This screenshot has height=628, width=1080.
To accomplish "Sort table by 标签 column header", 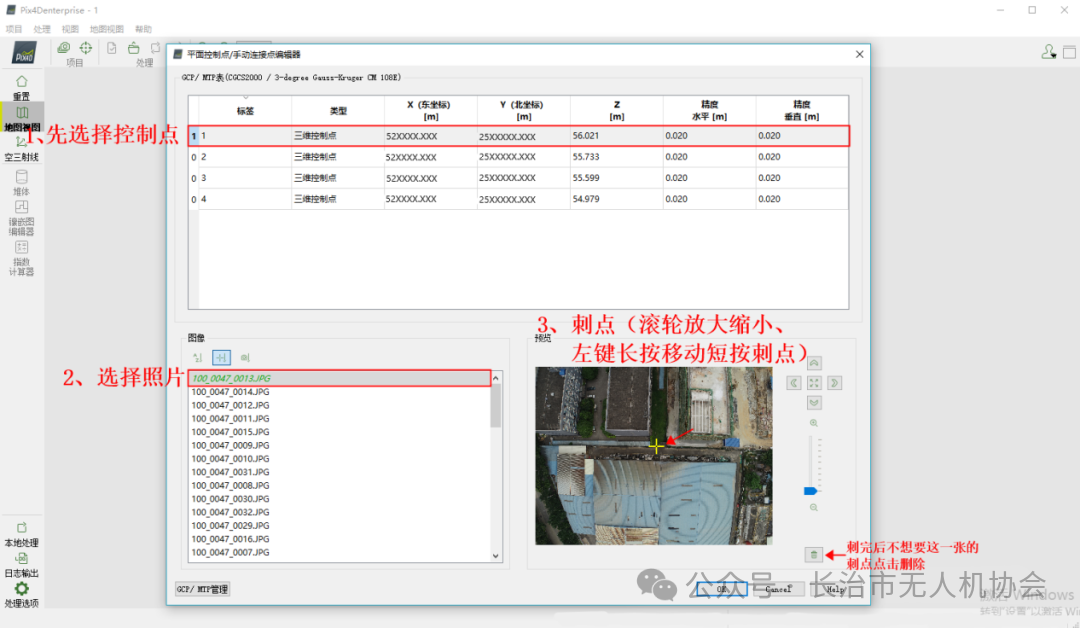I will (245, 111).
